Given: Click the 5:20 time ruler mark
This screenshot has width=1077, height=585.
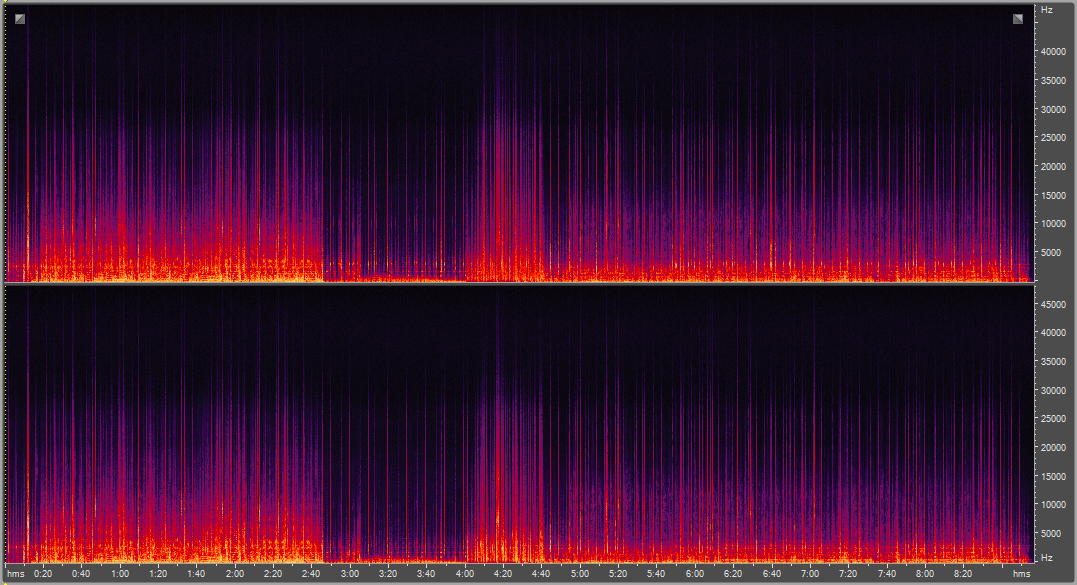Looking at the screenshot, I should tap(618, 574).
